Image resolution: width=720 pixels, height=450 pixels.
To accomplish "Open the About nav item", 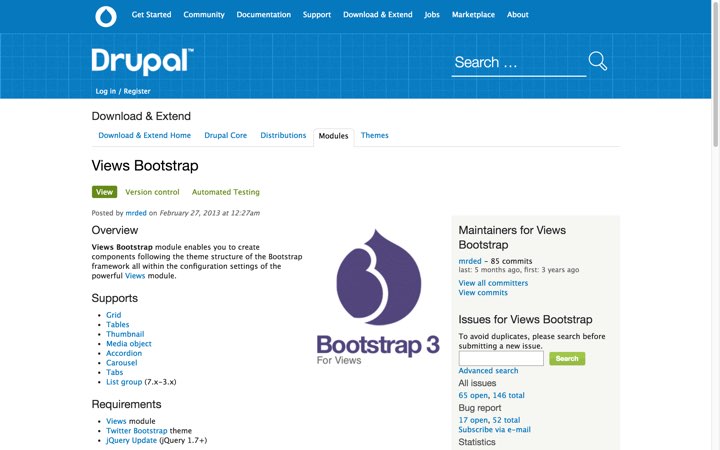I will 518,15.
